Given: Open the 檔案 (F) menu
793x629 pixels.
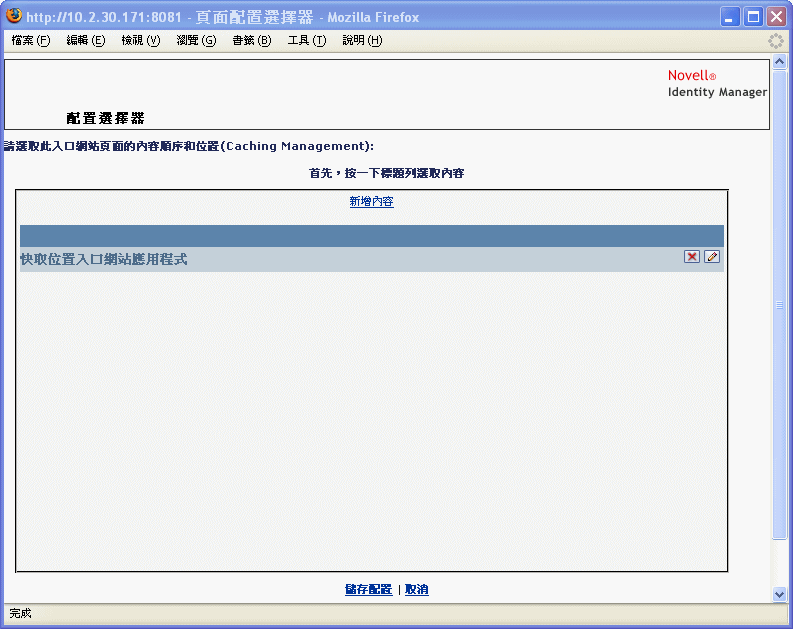Looking at the screenshot, I should pos(31,40).
